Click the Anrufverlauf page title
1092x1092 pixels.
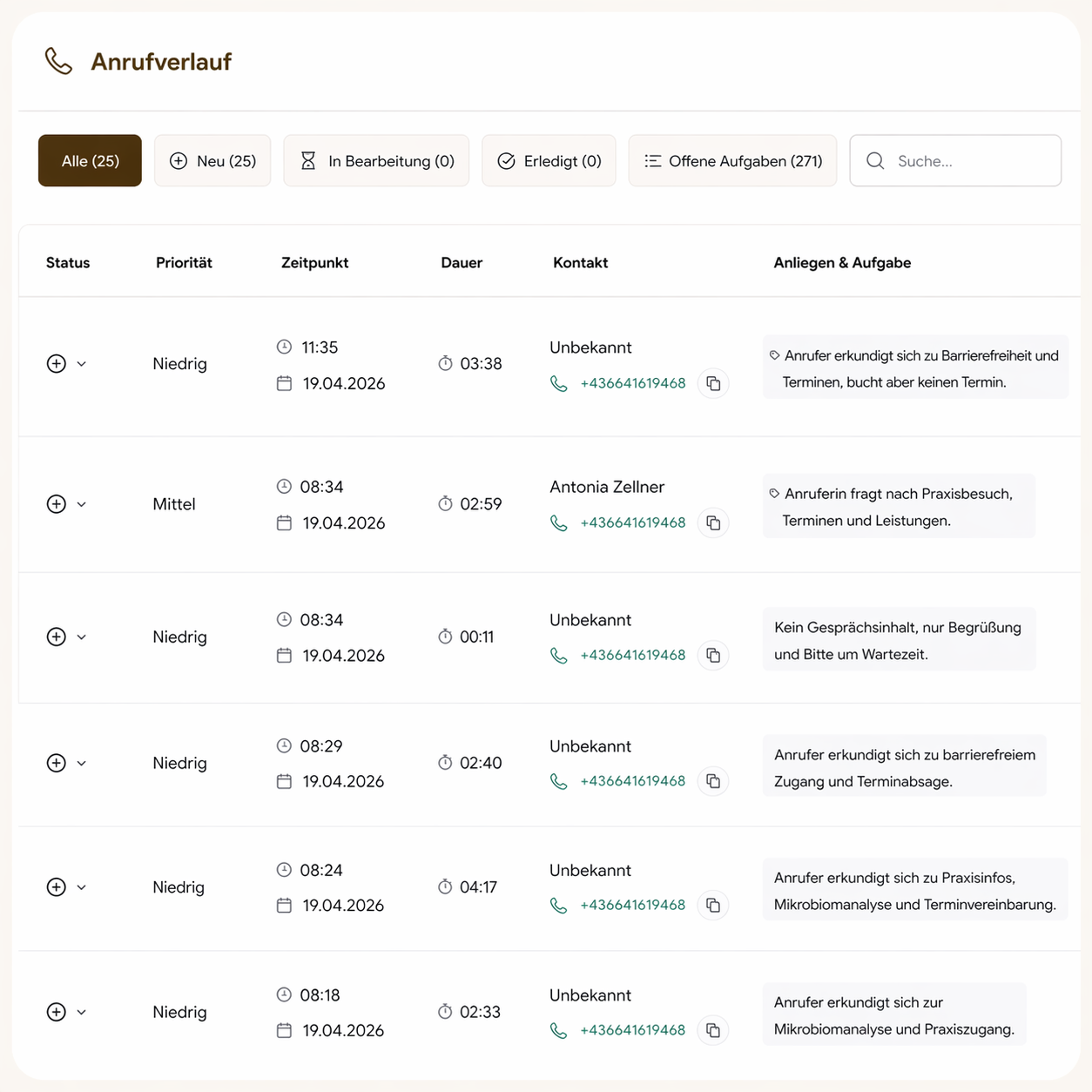click(x=161, y=61)
